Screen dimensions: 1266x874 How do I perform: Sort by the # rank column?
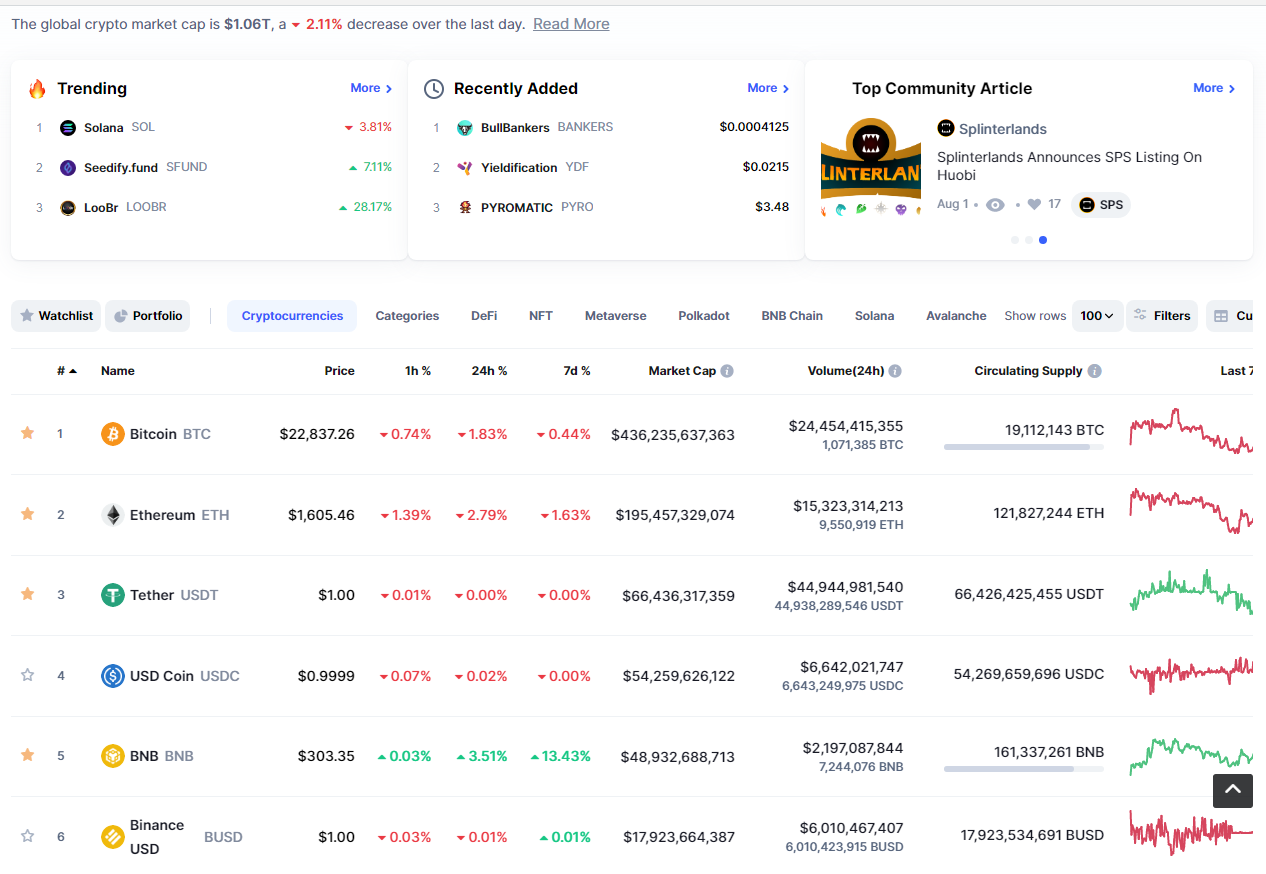[x=67, y=371]
